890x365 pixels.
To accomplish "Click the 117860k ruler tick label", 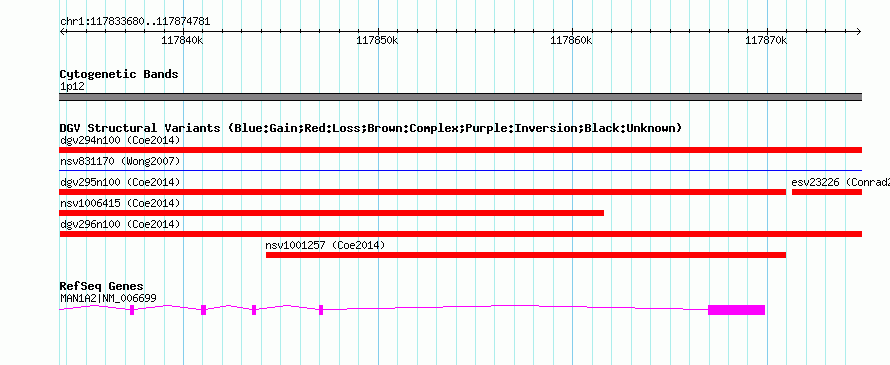I will [x=572, y=40].
